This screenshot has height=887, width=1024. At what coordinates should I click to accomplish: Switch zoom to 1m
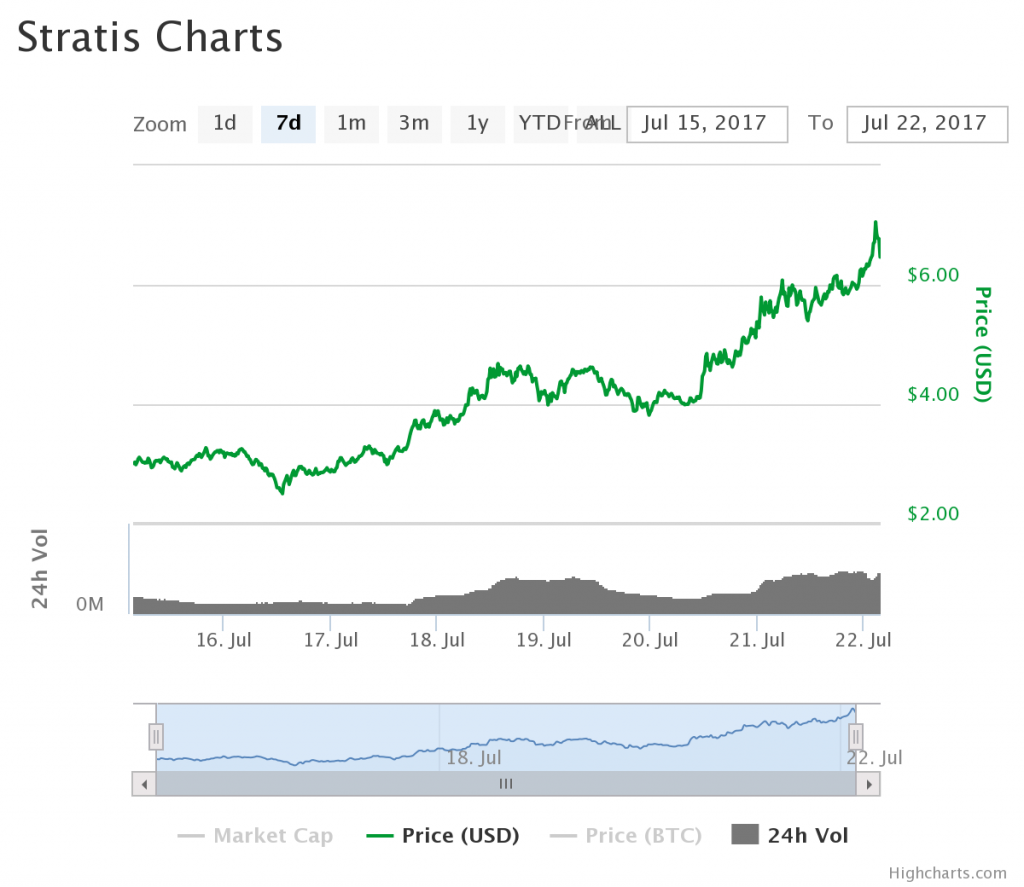[351, 124]
